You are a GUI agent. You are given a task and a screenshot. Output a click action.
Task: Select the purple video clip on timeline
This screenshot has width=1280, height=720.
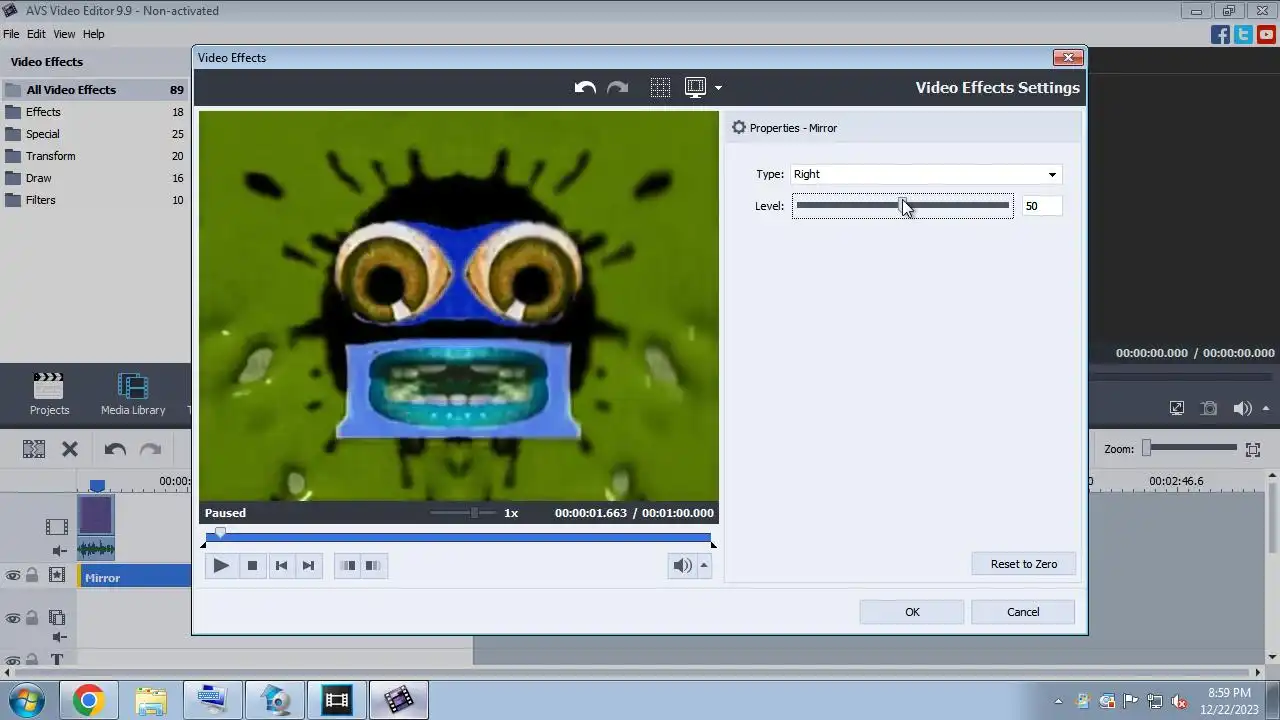(x=96, y=517)
